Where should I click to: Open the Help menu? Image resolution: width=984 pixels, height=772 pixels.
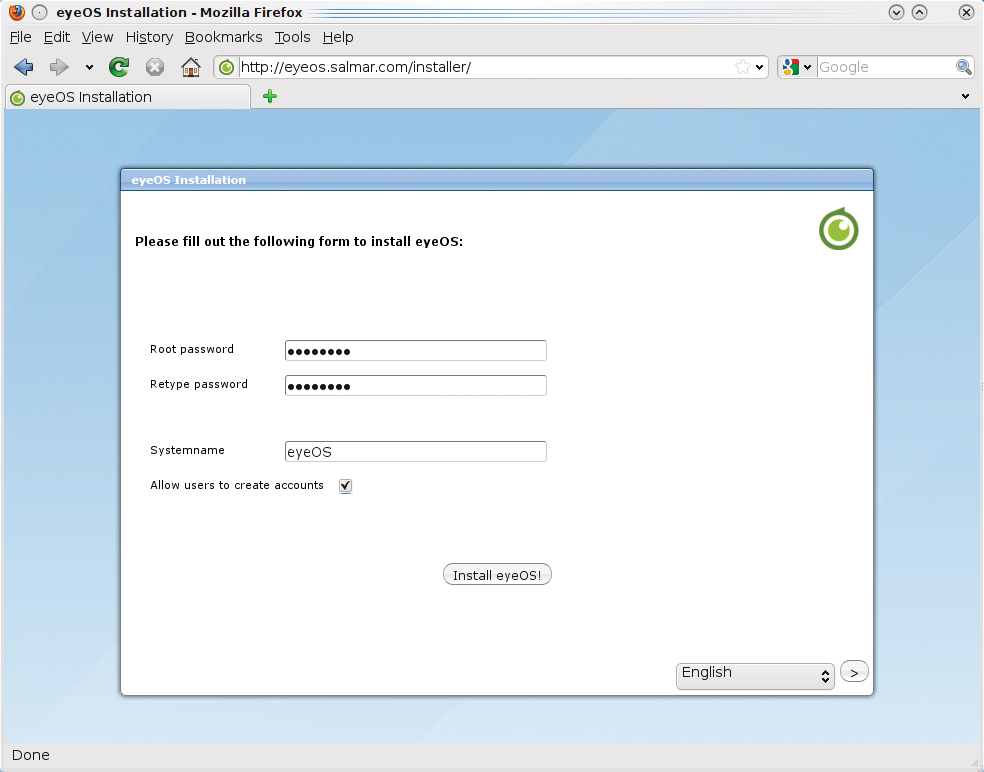(338, 37)
